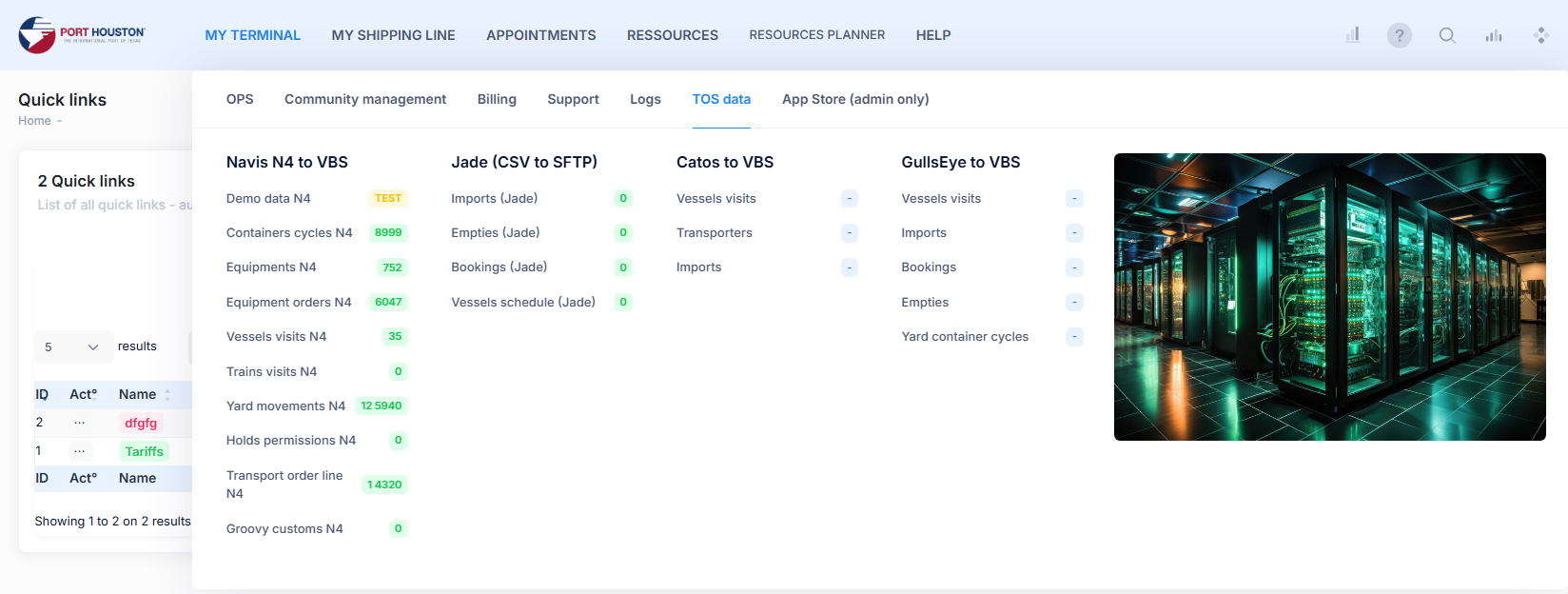Select the Billing tab
The width and height of the screenshot is (1568, 594).
(497, 99)
